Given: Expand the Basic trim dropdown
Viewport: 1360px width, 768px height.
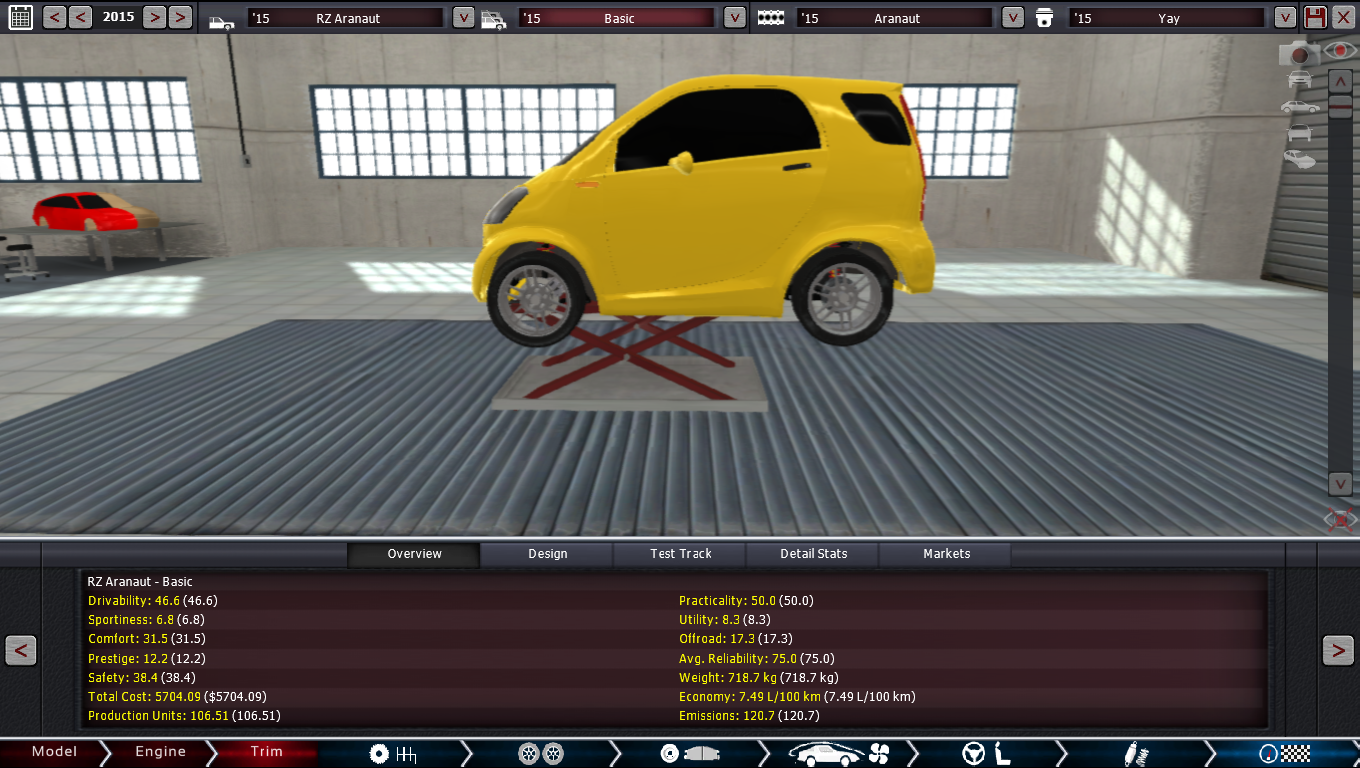Looking at the screenshot, I should (734, 18).
